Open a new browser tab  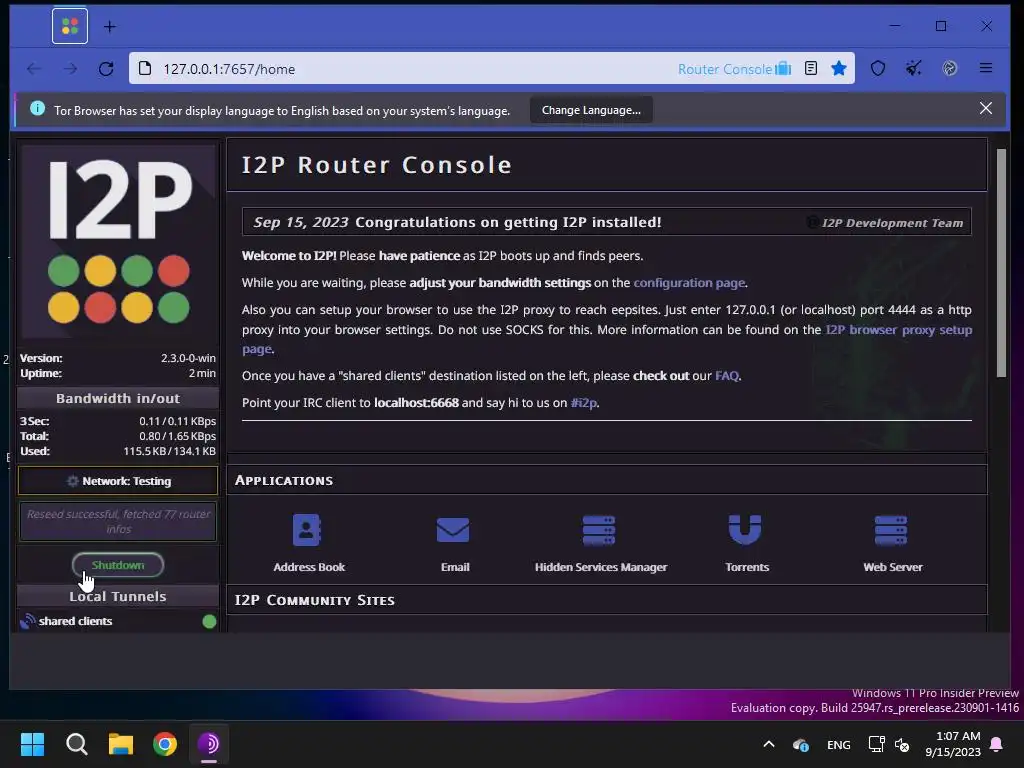coord(110,27)
